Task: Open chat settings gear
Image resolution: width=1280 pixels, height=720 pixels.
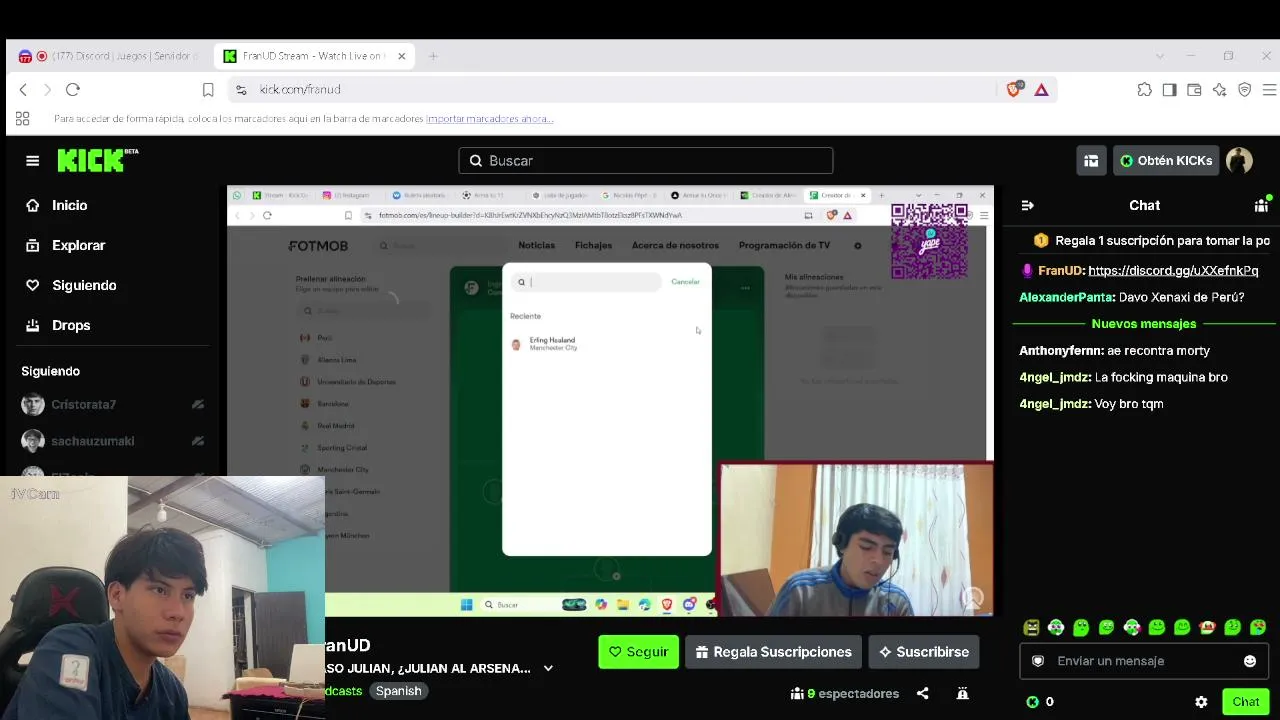Action: pos(1201,702)
